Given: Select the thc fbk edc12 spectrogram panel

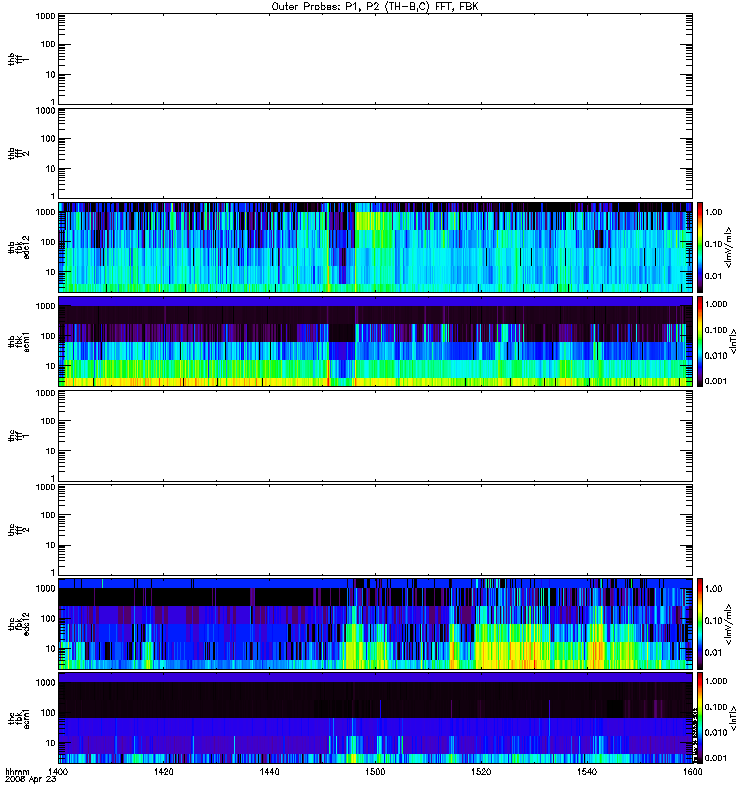Looking at the screenshot, I should [375, 624].
